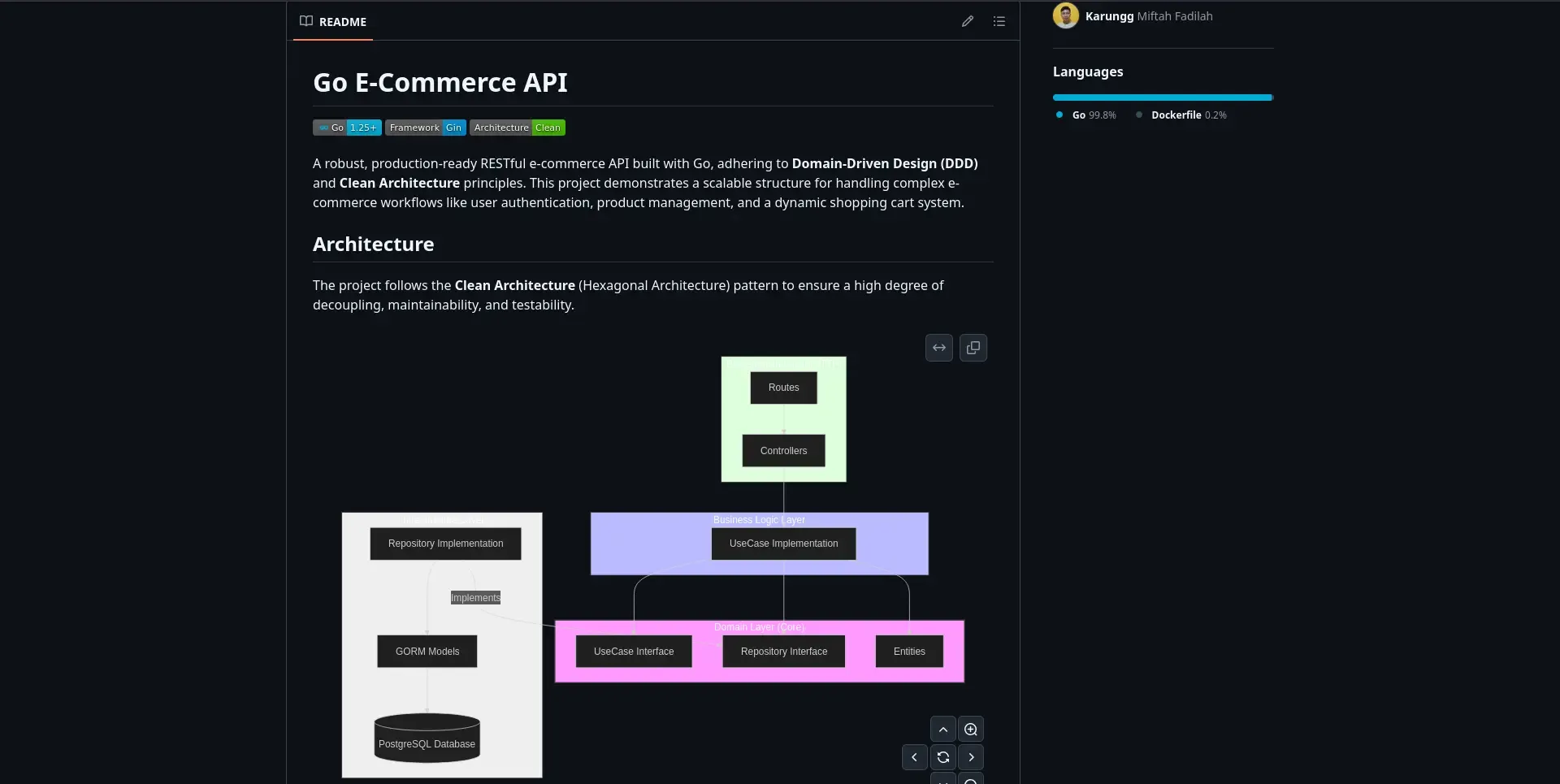
Task: Click the blue Go segment of the language bar
Action: pos(1162,97)
